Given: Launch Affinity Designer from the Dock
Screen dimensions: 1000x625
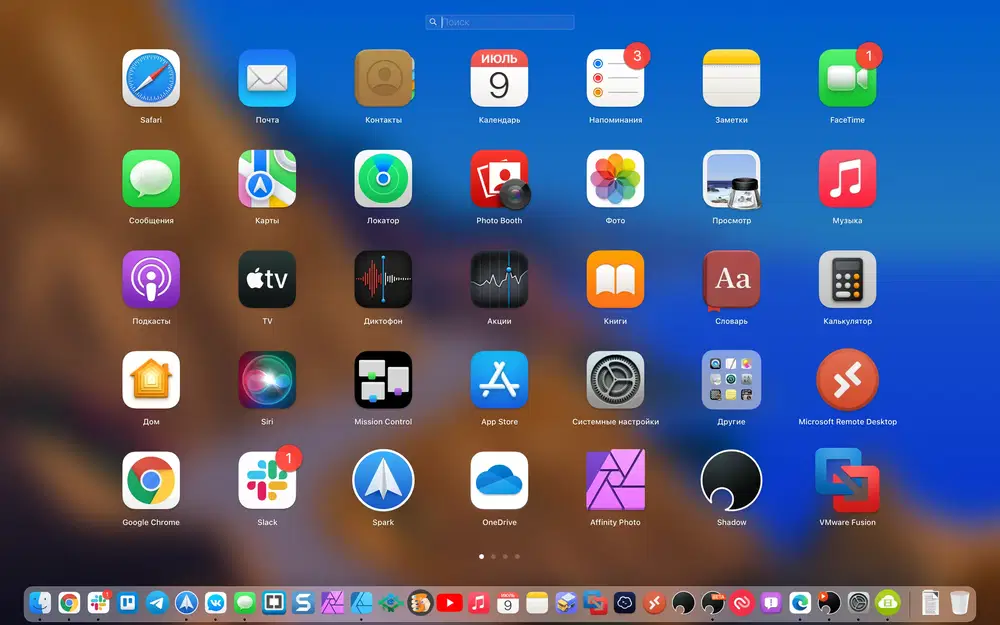Looking at the screenshot, I should pyautogui.click(x=362, y=603).
